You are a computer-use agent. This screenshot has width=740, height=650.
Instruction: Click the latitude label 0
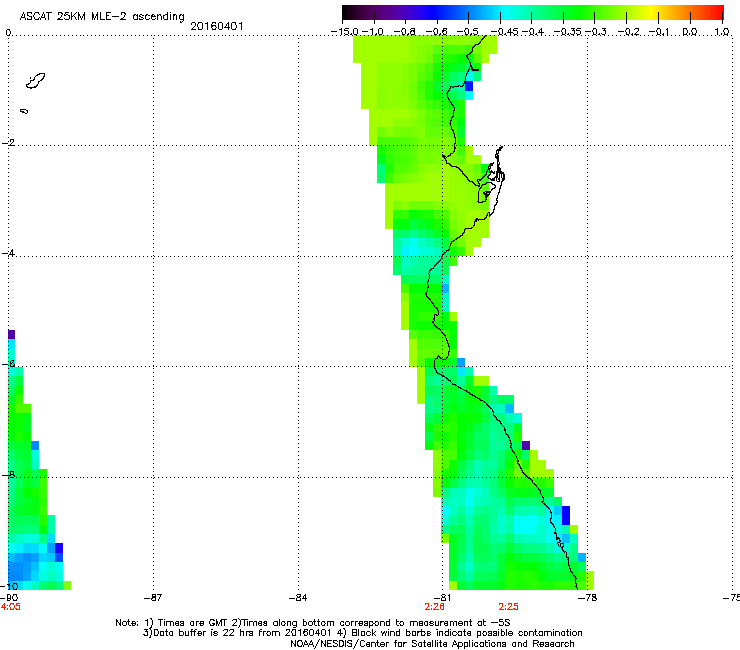pyautogui.click(x=8, y=33)
